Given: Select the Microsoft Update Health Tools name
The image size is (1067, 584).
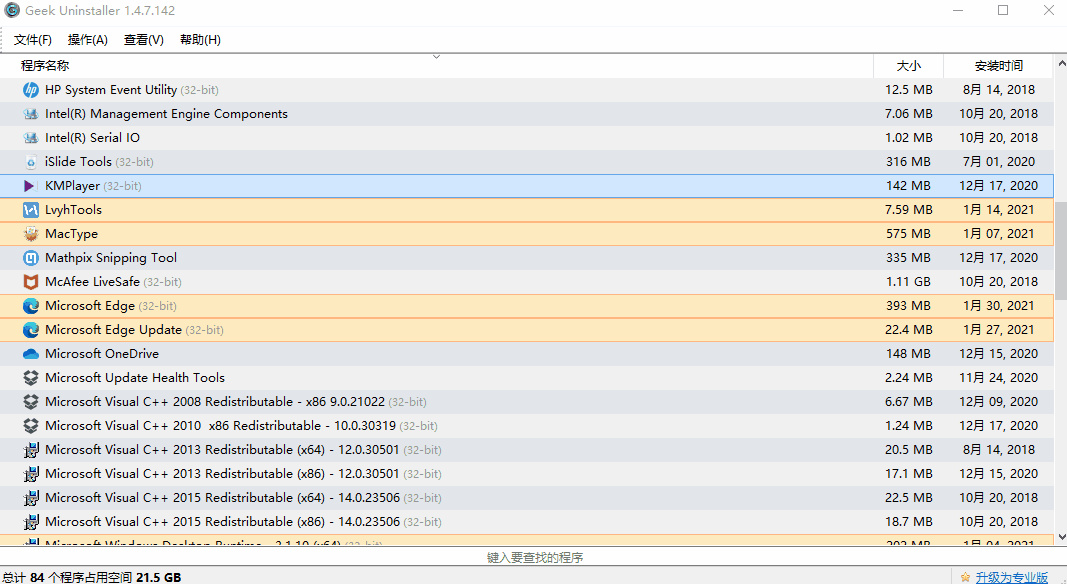Looking at the screenshot, I should [x=135, y=378].
